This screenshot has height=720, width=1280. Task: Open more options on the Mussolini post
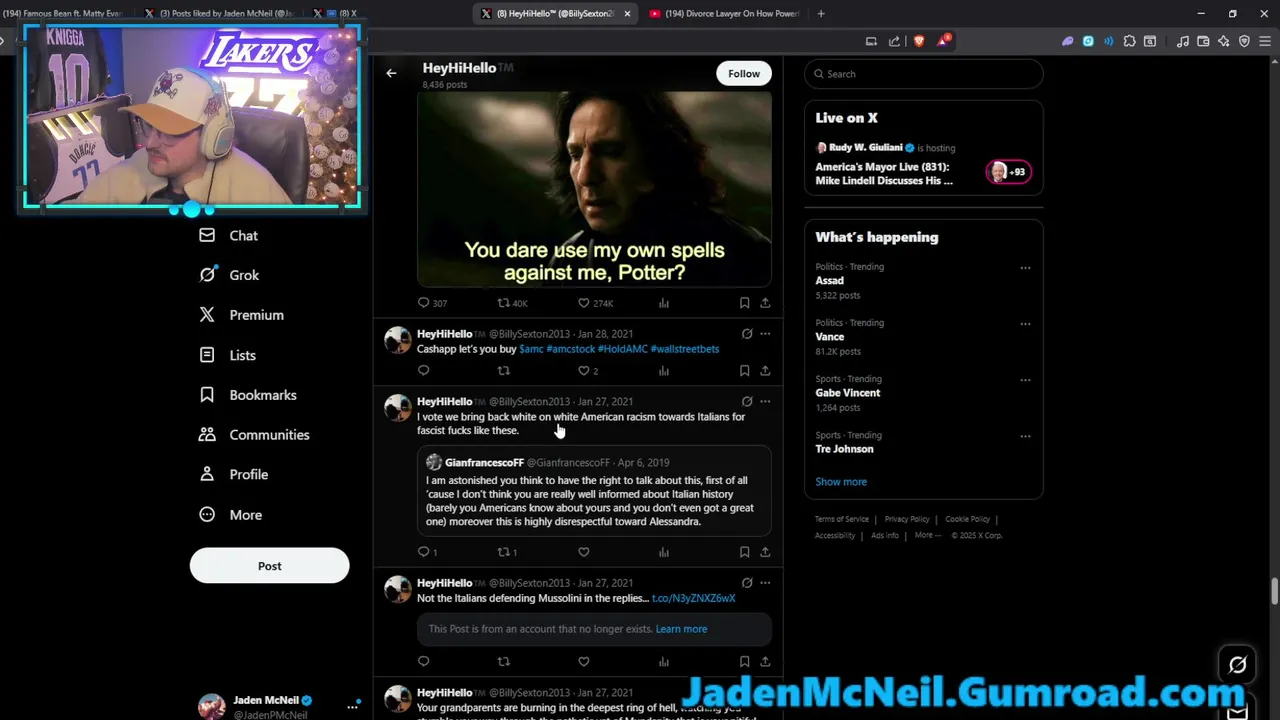coord(765,583)
